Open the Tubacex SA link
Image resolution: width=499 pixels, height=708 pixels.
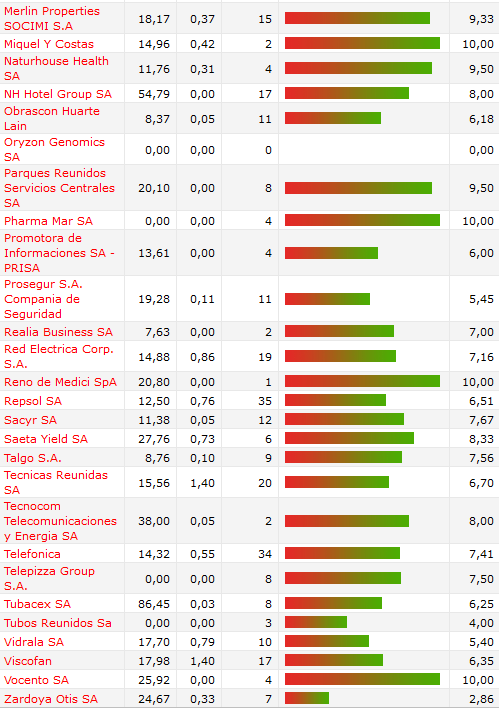click(37, 604)
